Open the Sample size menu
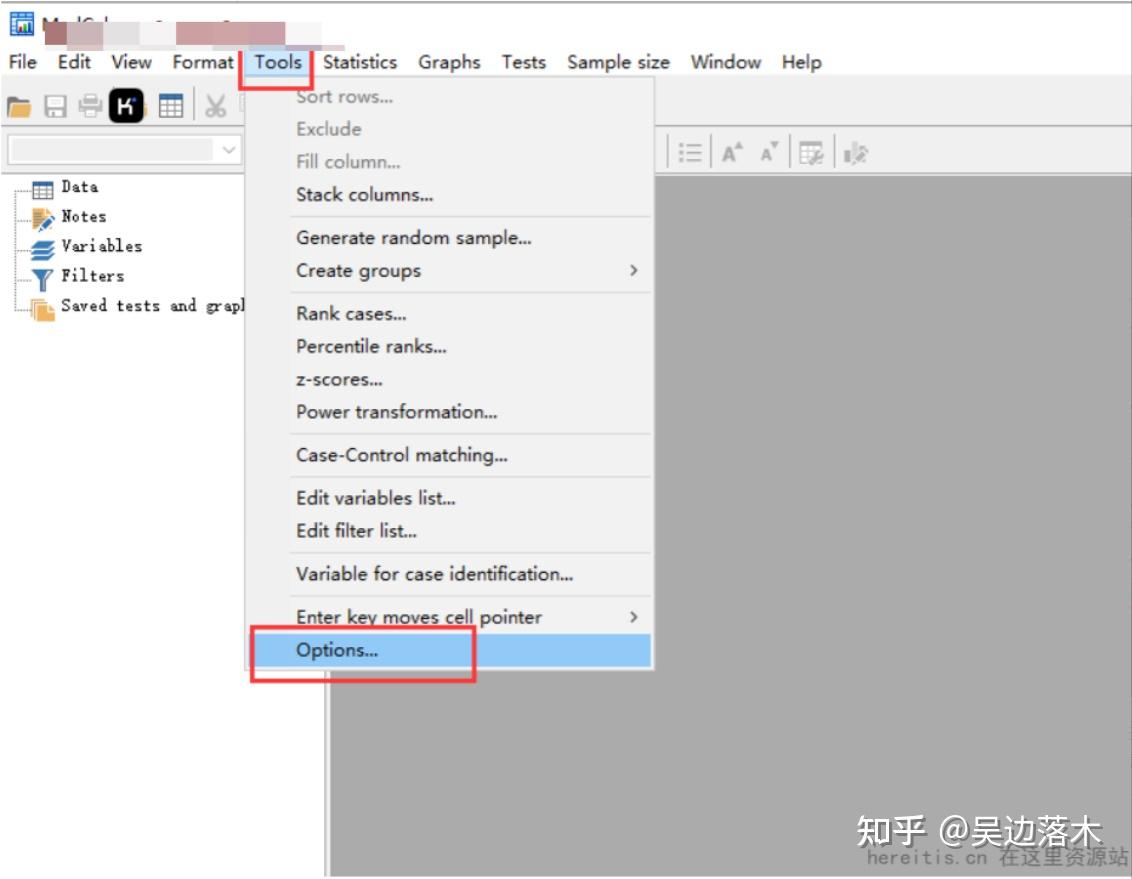This screenshot has height=879, width=1132. 617,62
